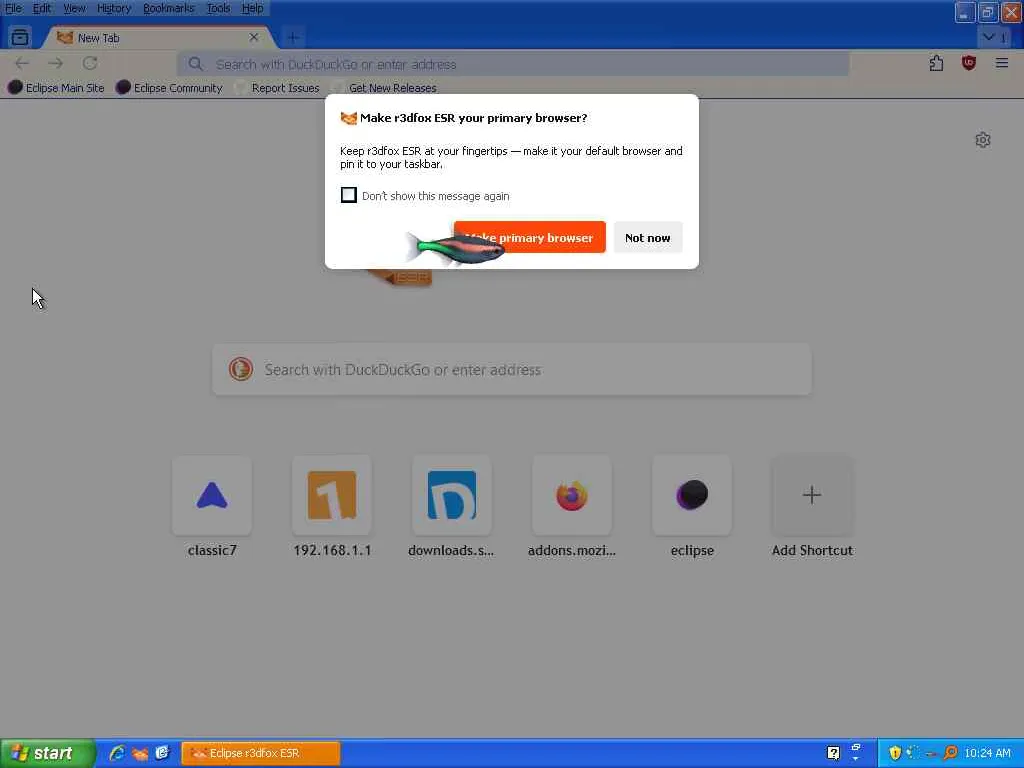This screenshot has width=1024, height=768.
Task: Go forward with the forward arrow
Action: coord(56,63)
